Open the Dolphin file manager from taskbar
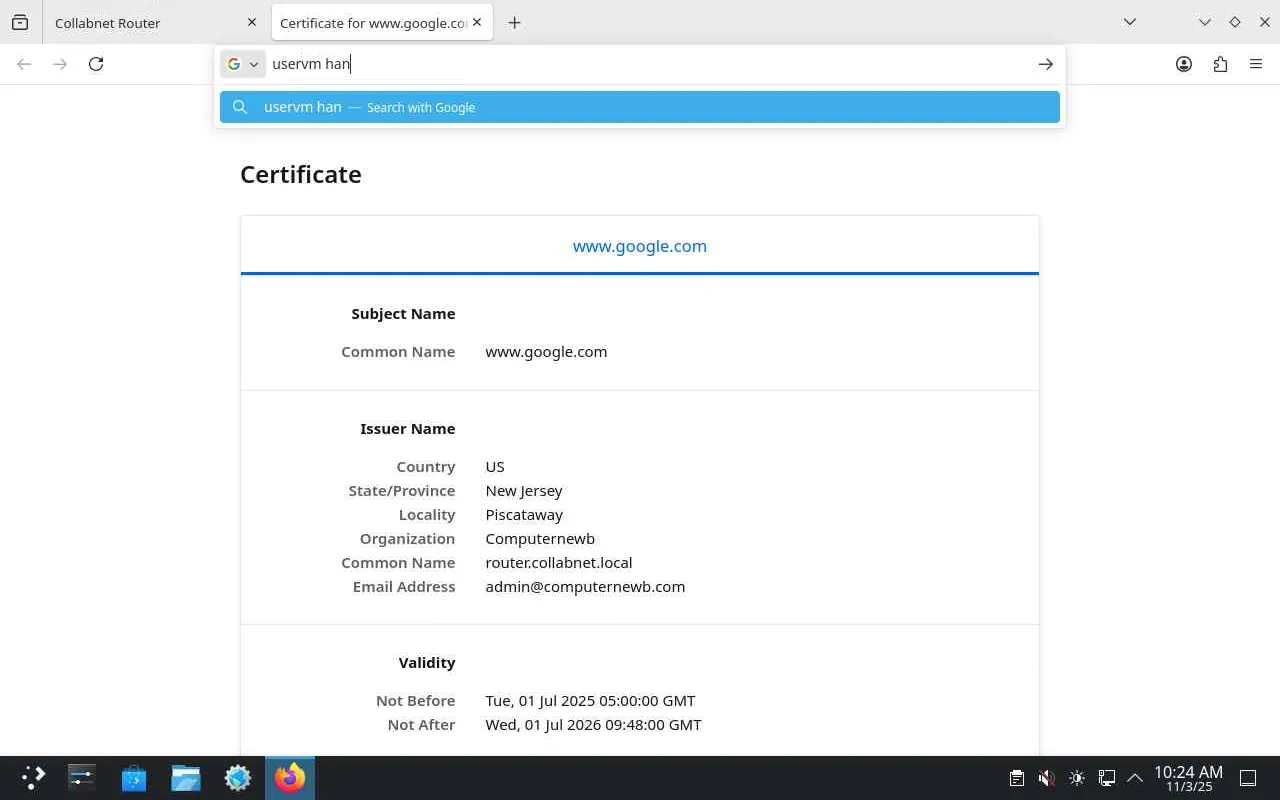The image size is (1280, 800). point(186,778)
